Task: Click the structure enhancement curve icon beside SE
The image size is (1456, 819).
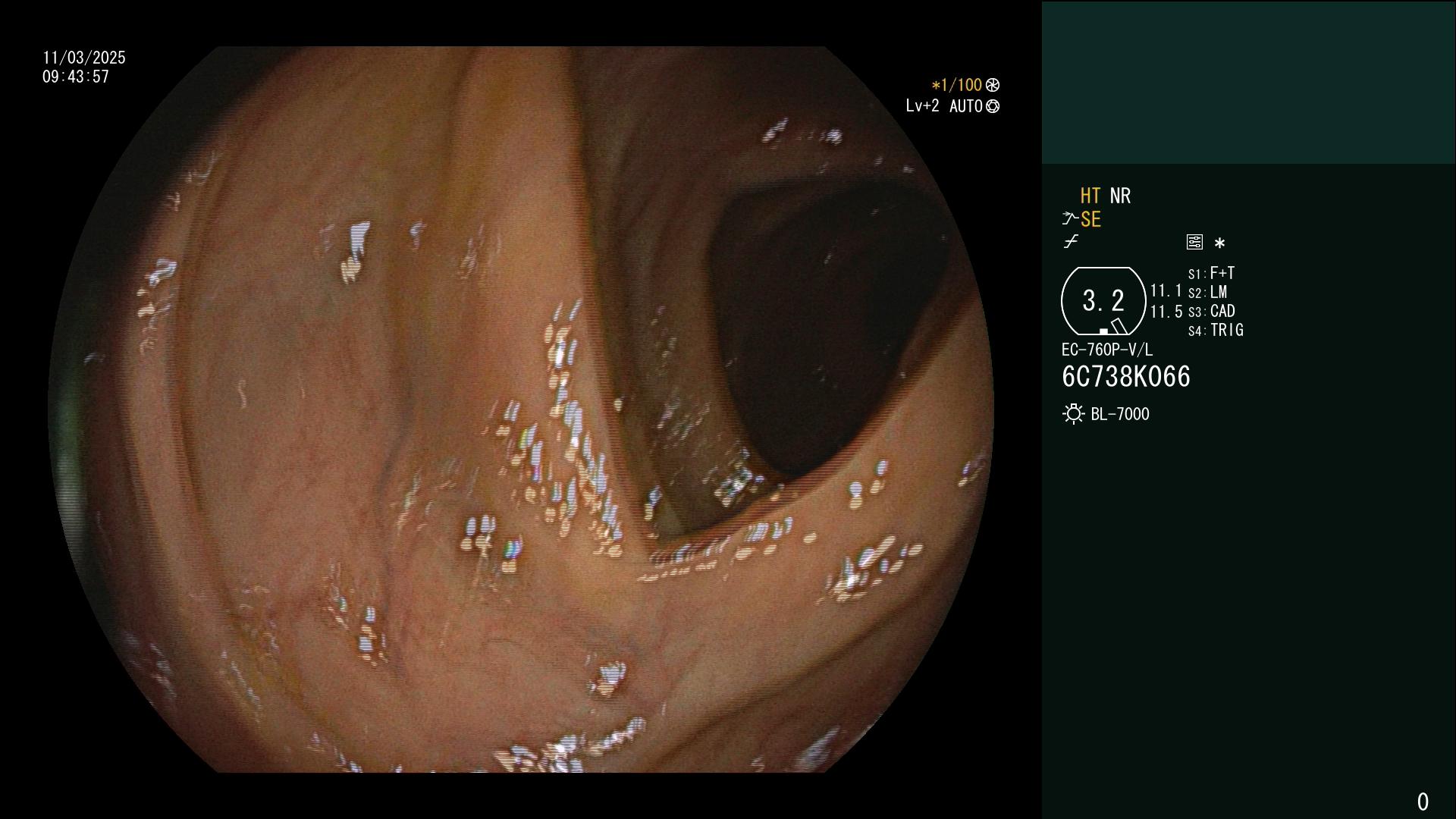Action: coord(1070,219)
